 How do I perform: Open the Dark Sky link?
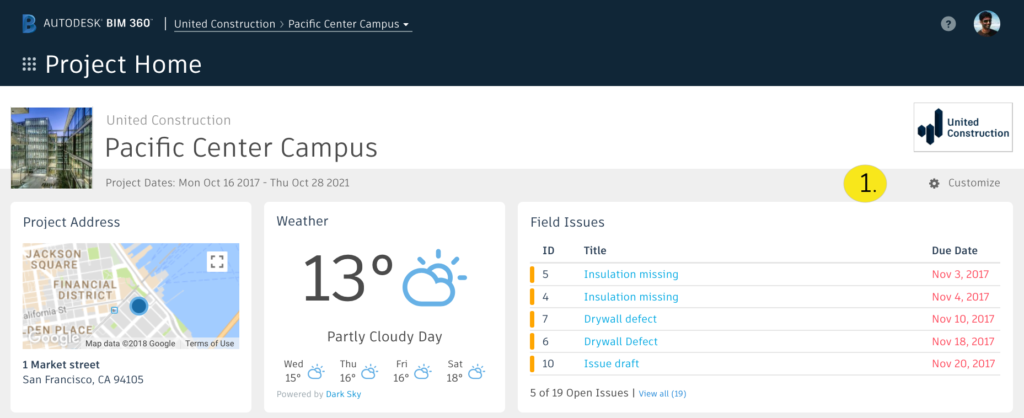pyautogui.click(x=342, y=394)
